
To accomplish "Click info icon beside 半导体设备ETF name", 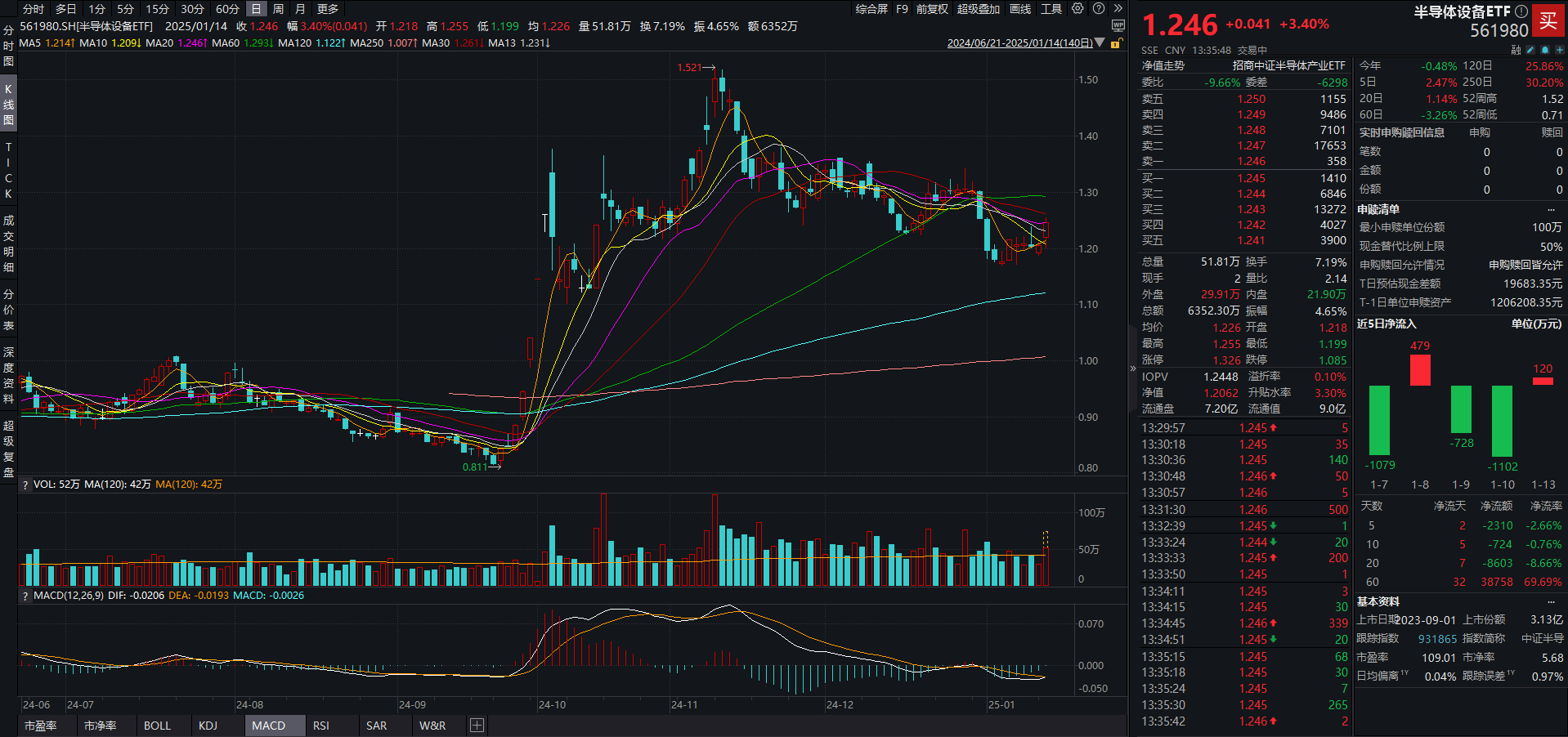I will 1521,11.
